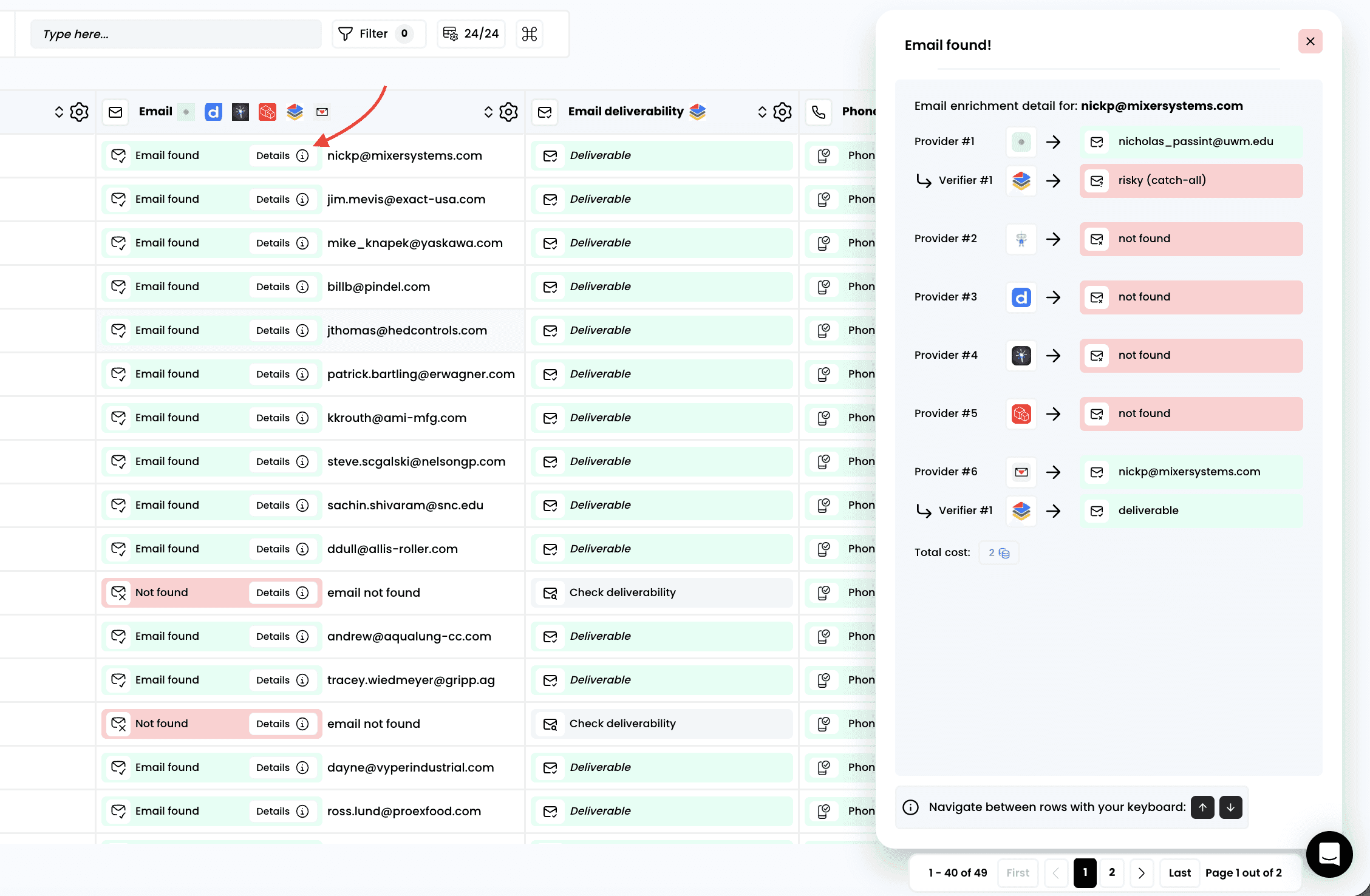Click the 'Type here...' search field
The height and width of the screenshot is (896, 1370).
[176, 34]
